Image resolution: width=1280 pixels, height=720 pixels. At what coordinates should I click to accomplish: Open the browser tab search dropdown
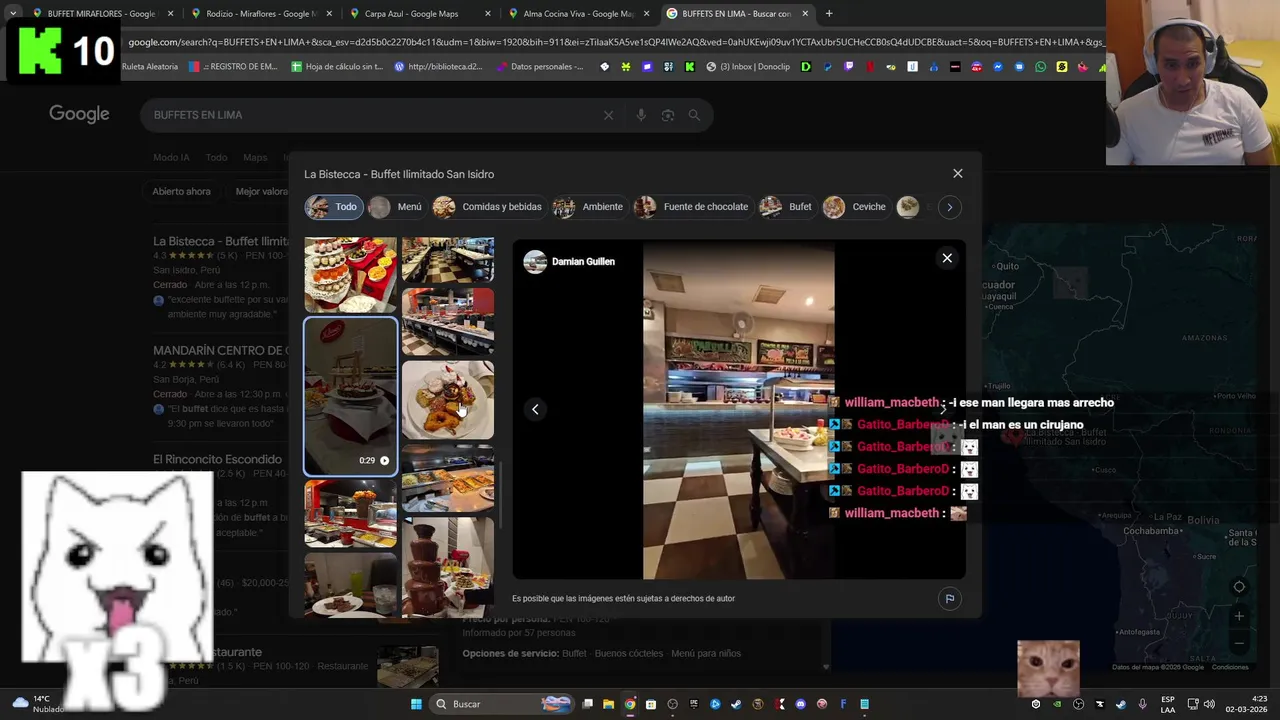tap(12, 14)
